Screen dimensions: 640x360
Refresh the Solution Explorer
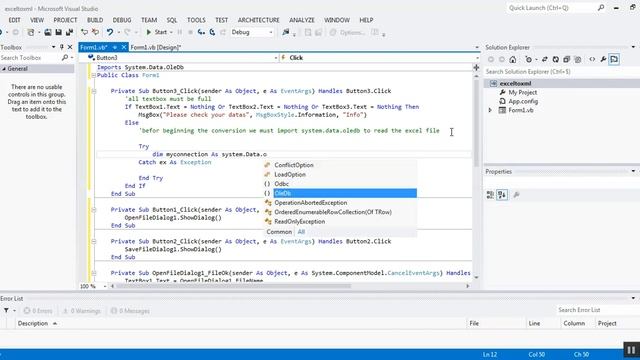coord(556,60)
